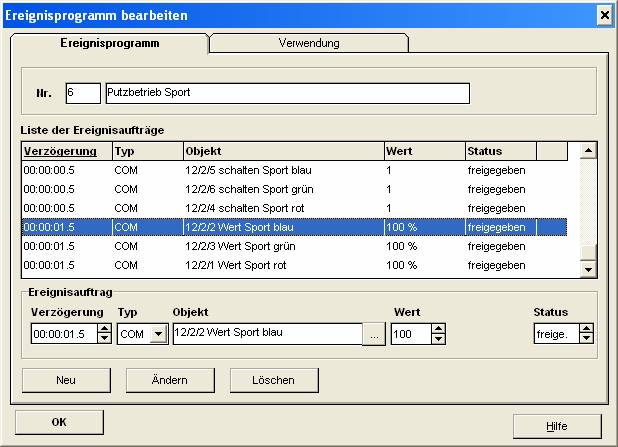Viewport: 618px width, 447px height.
Task: Close the Ereignisprogramm bearbeiten dialog
Action: [604, 15]
